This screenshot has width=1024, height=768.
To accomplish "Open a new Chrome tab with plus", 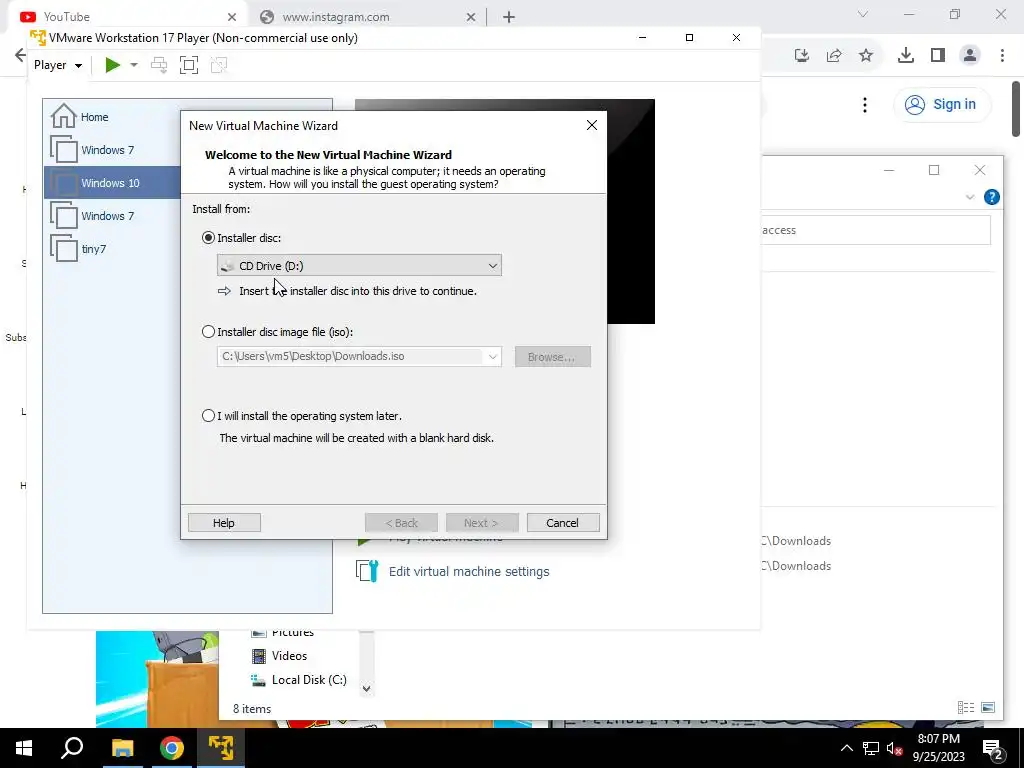I will coord(509,17).
